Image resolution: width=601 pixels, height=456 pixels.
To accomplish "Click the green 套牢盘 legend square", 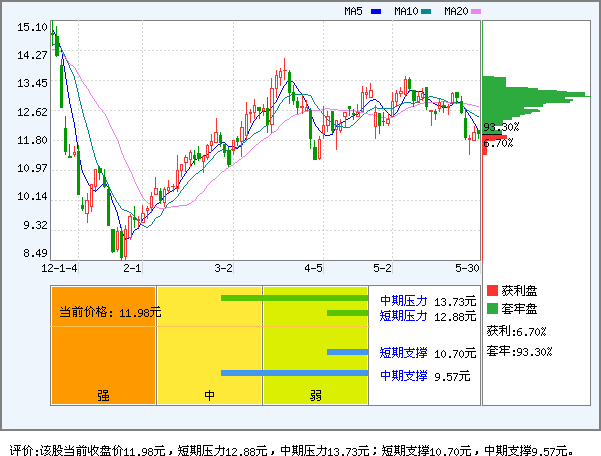I will [492, 309].
